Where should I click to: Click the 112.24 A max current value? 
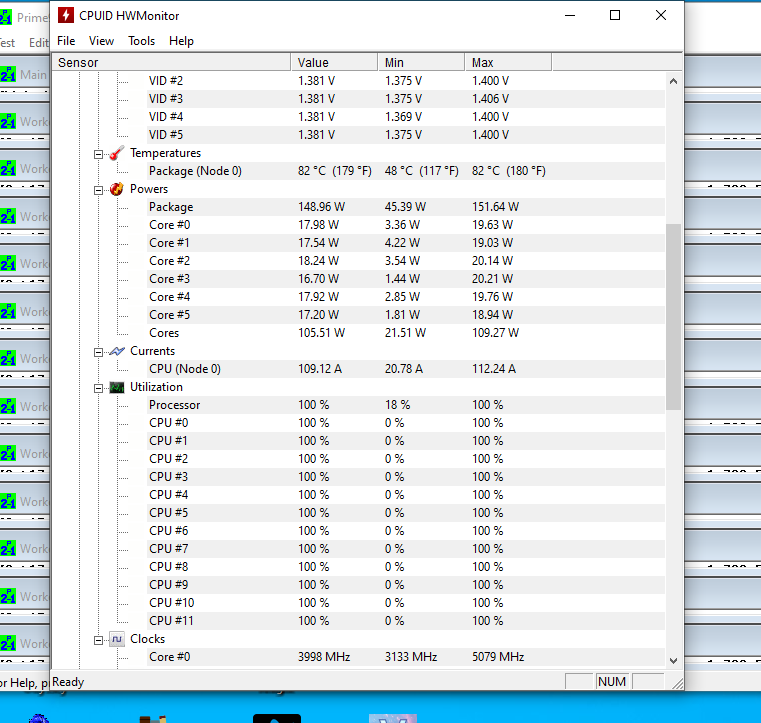click(x=494, y=369)
